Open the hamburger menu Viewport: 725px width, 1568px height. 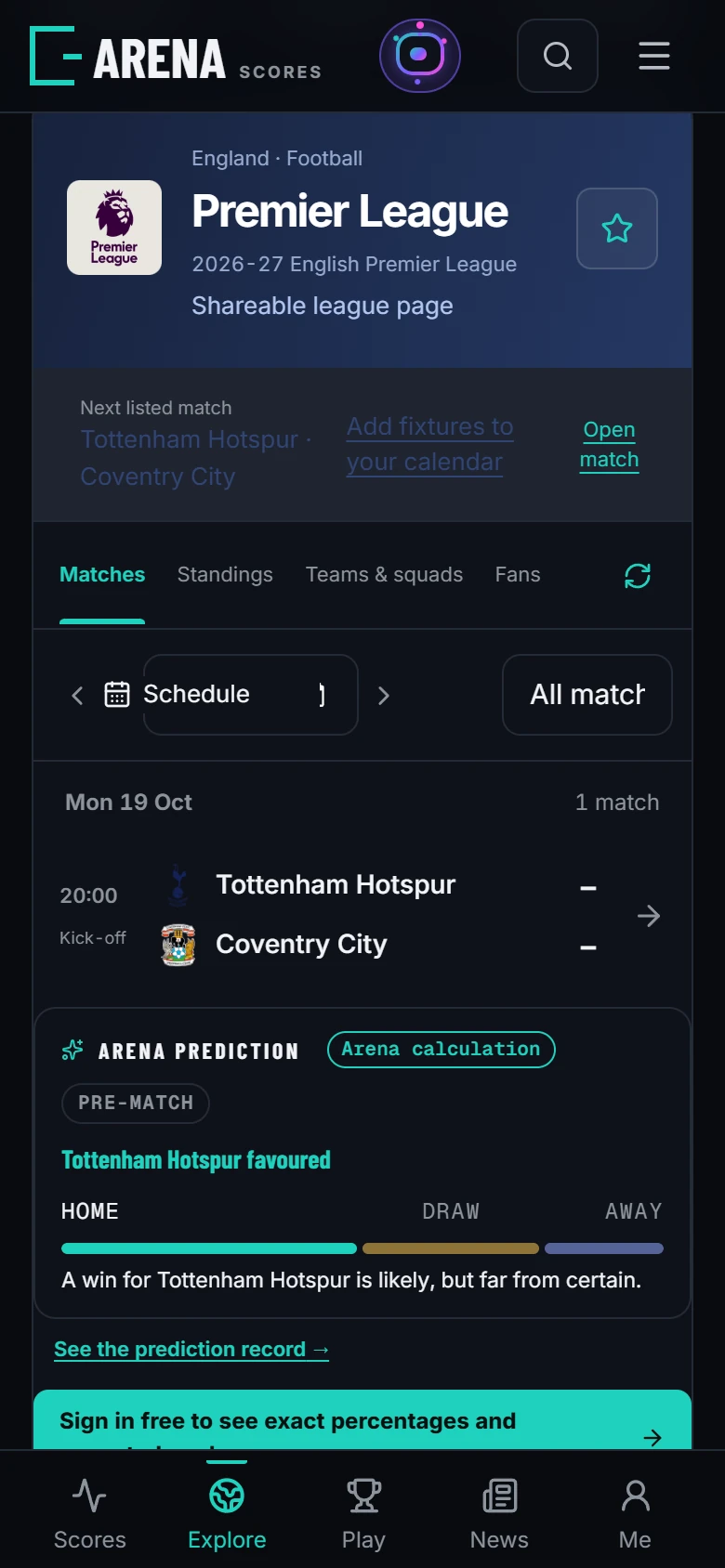coord(654,56)
